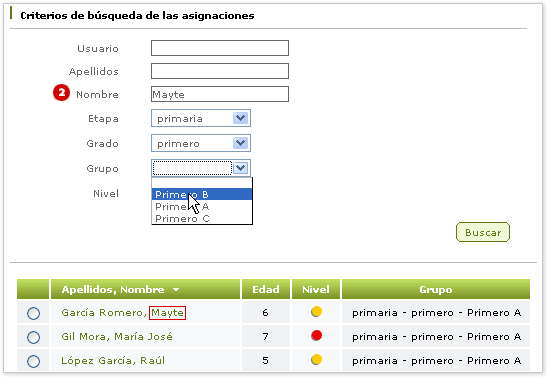Viewport: 548px width, 378px height.
Task: Click yellow level dot for García Romero
Action: (316, 312)
